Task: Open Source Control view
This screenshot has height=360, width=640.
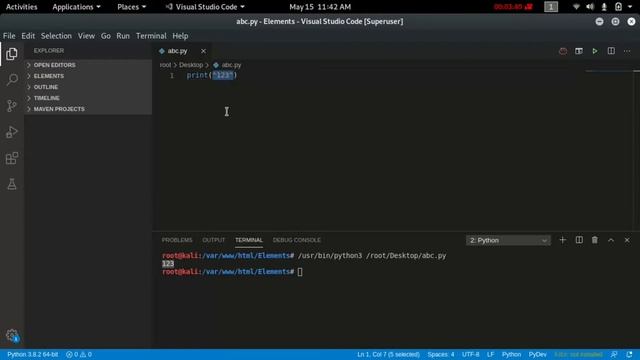Action: click(x=12, y=106)
